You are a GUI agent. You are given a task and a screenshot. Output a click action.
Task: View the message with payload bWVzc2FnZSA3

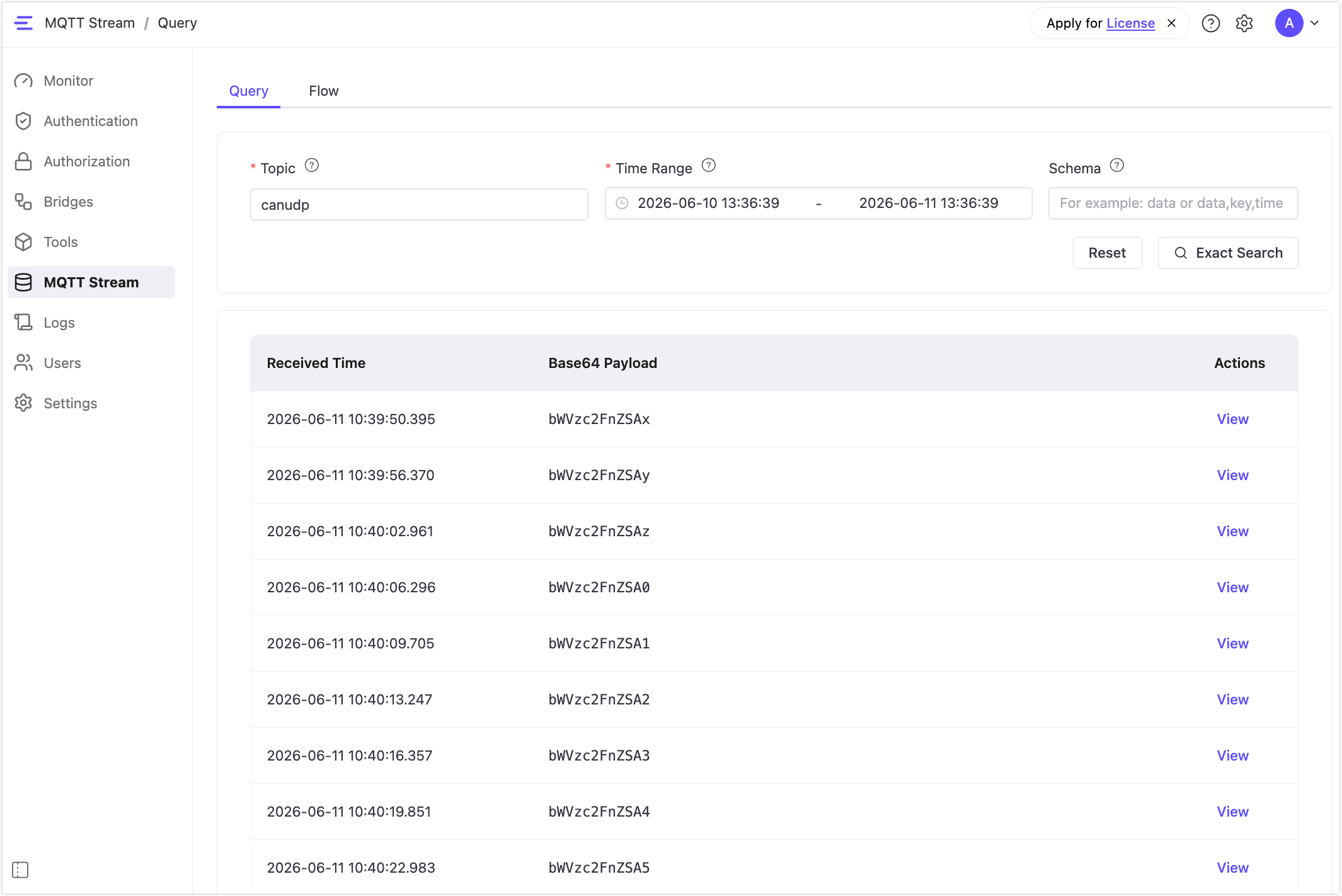[1232, 755]
